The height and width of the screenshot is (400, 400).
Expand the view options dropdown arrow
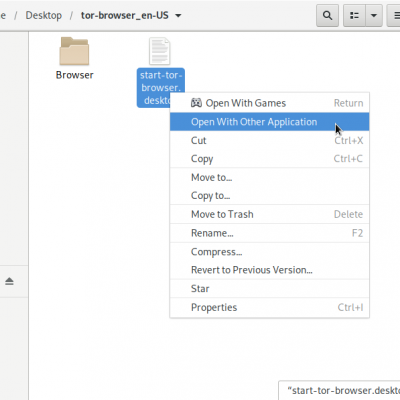pos(374,15)
